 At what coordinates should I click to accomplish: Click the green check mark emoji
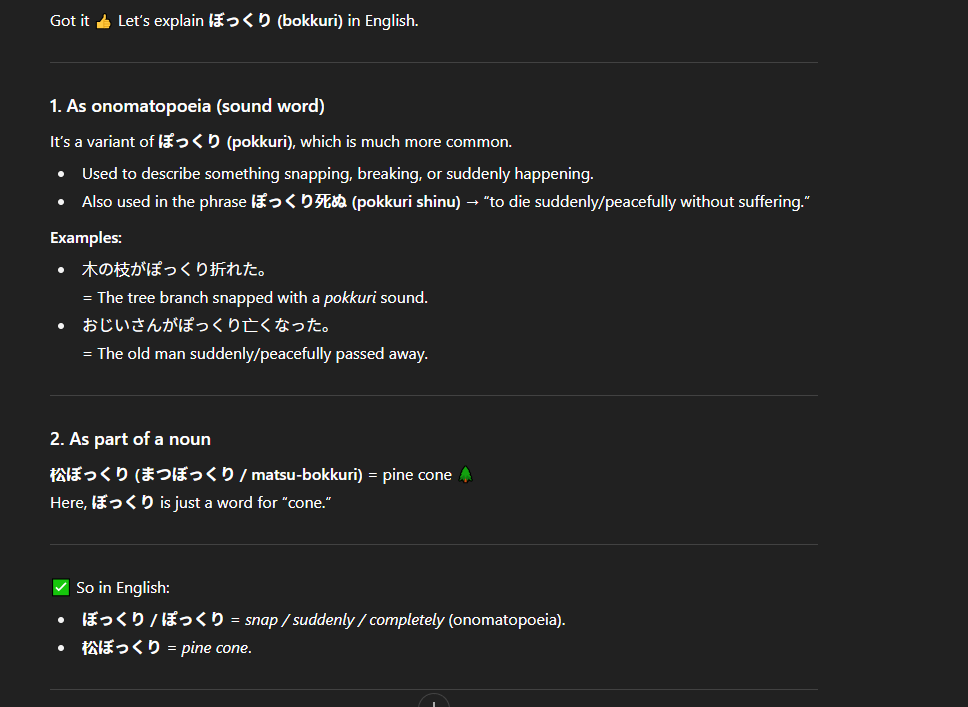pos(60,587)
